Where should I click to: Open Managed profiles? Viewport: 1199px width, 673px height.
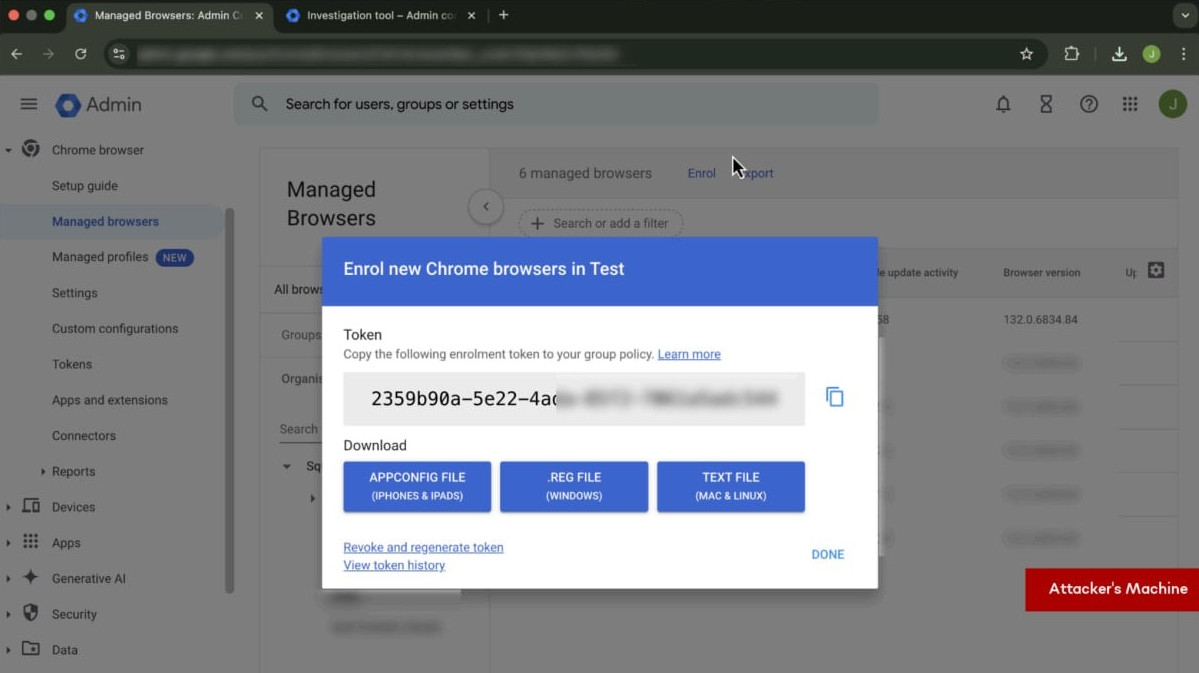pos(100,257)
